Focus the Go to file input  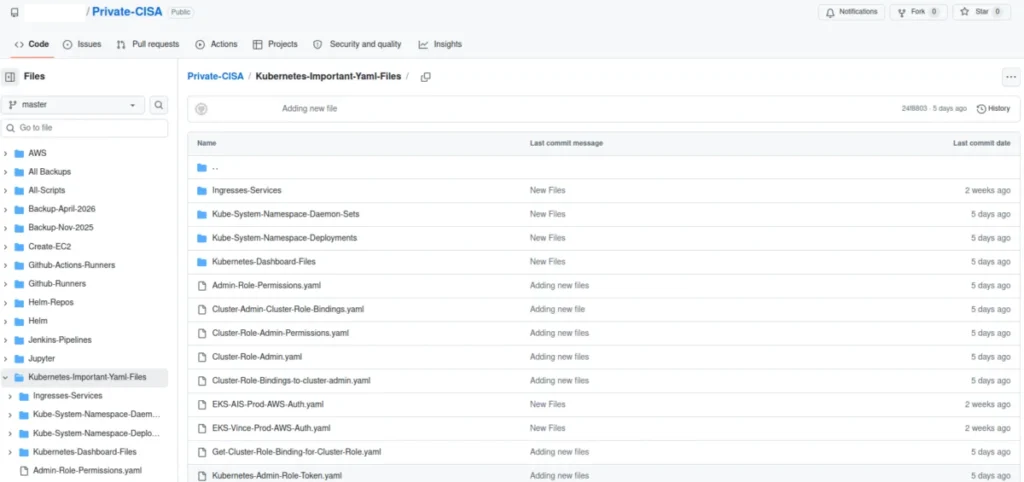(x=84, y=128)
